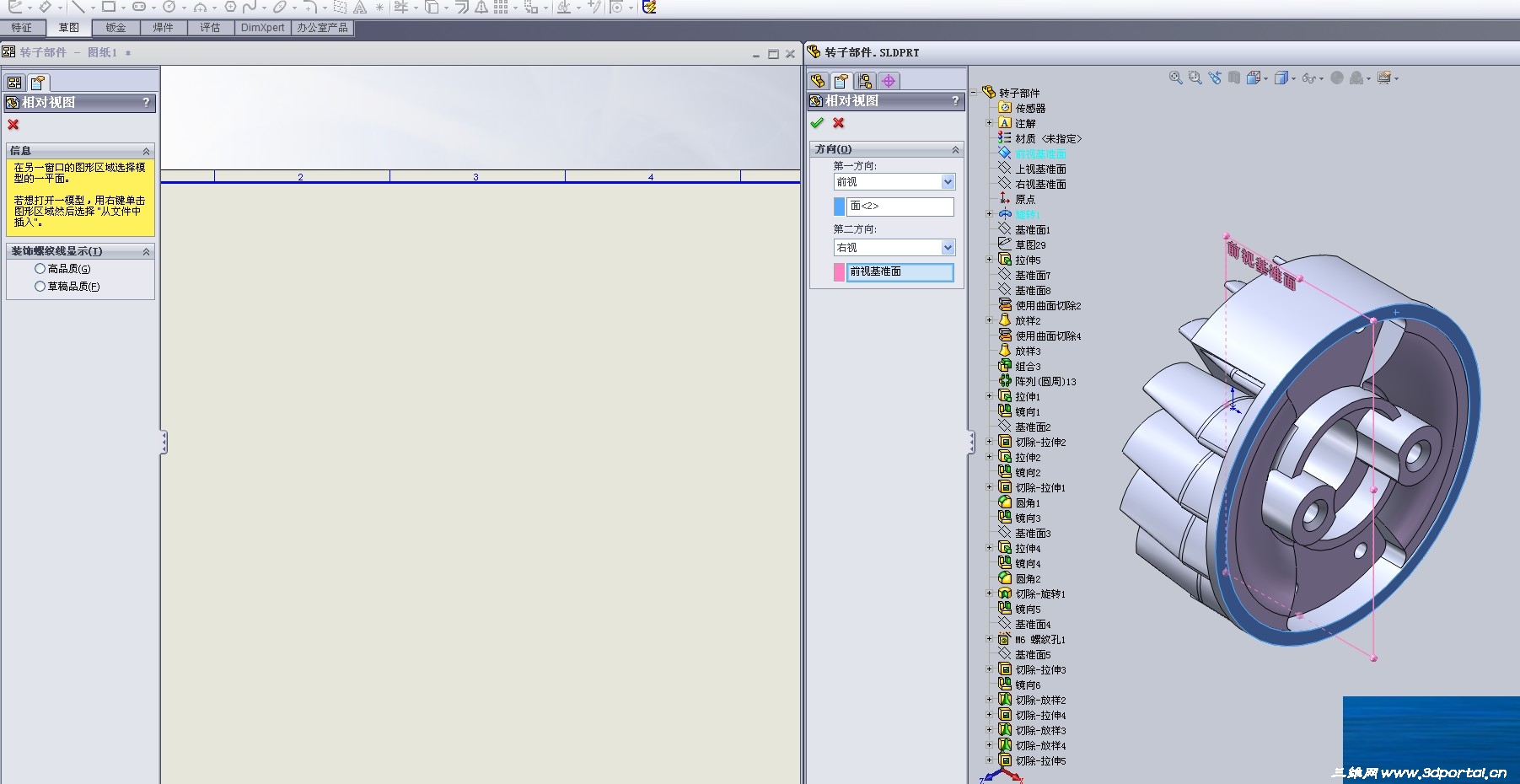Select 材质 <未指定> in the feature tree

point(1048,138)
